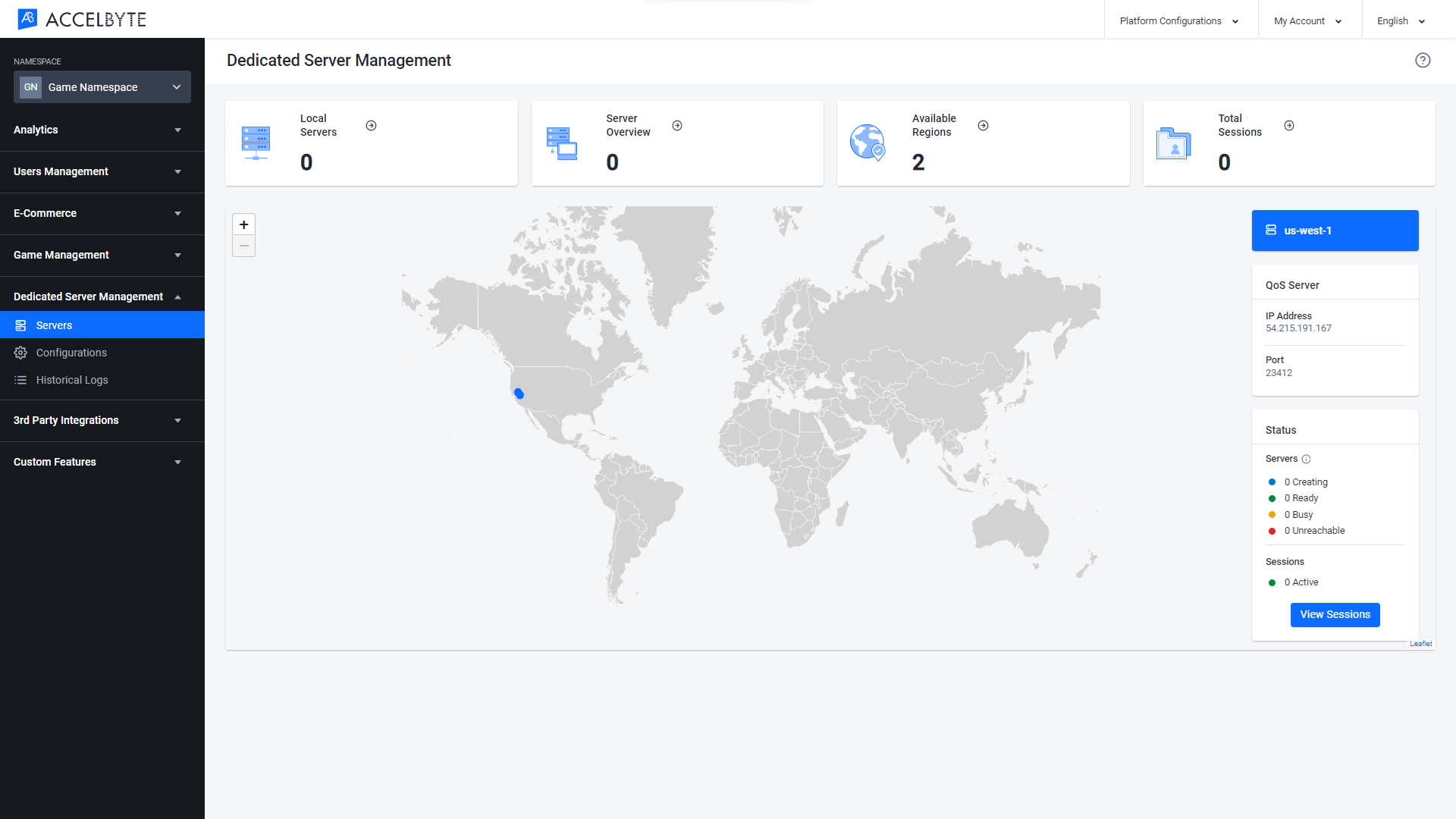Click the us-west-1 server icon
1456x819 pixels.
(x=1271, y=231)
